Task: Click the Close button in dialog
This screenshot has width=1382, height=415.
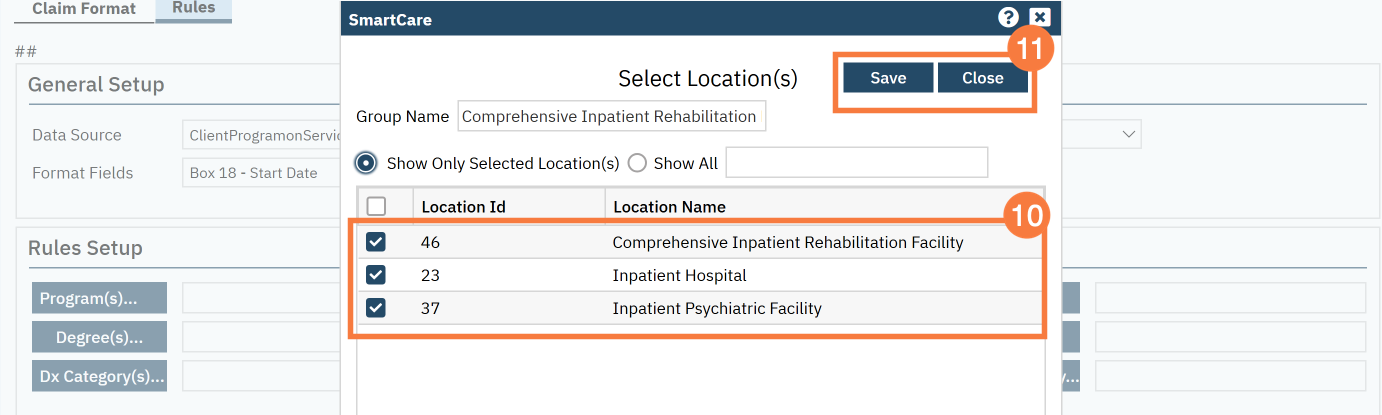Action: pyautogui.click(x=983, y=78)
